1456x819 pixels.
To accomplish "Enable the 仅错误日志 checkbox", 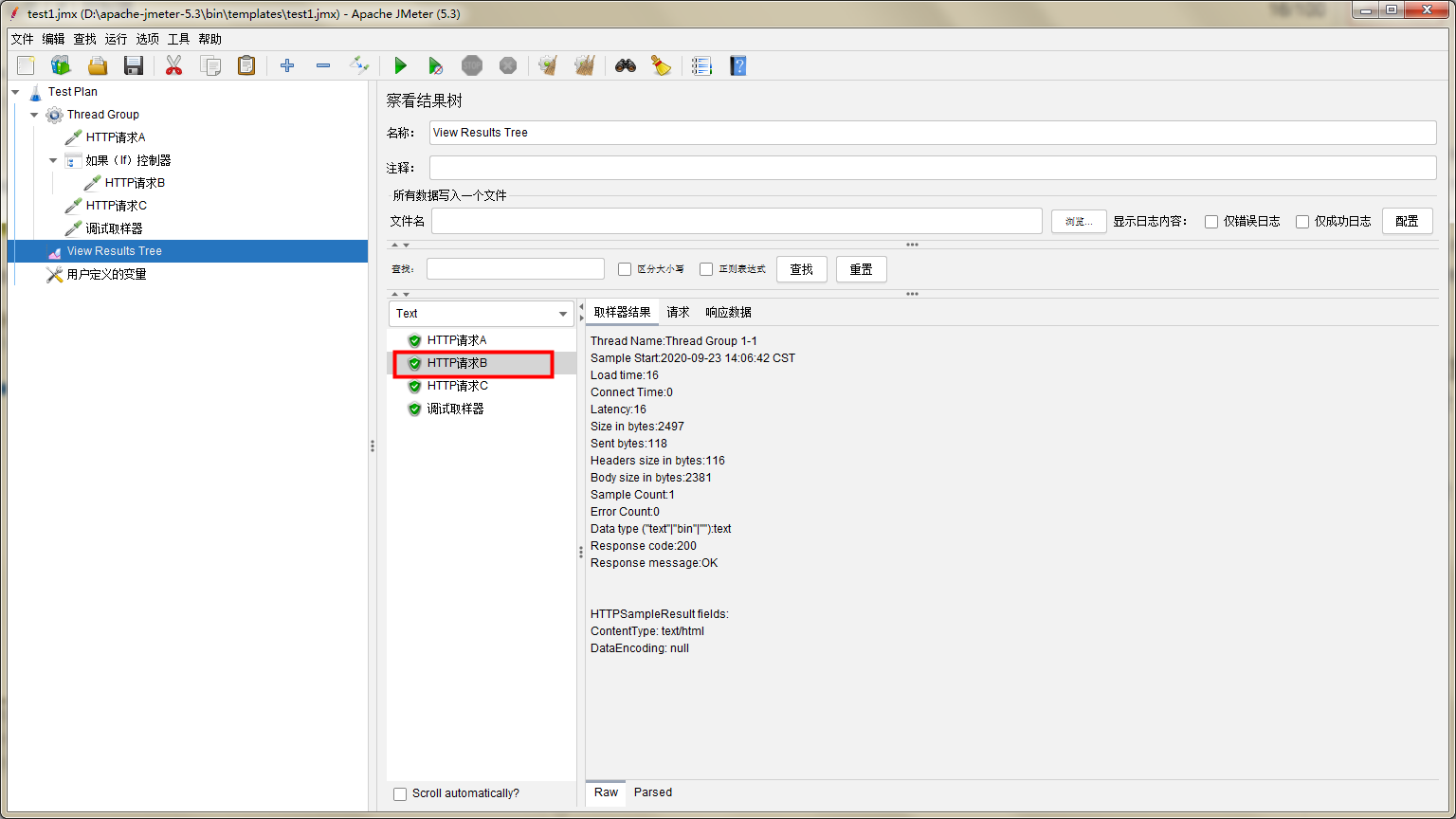I will 1211,222.
